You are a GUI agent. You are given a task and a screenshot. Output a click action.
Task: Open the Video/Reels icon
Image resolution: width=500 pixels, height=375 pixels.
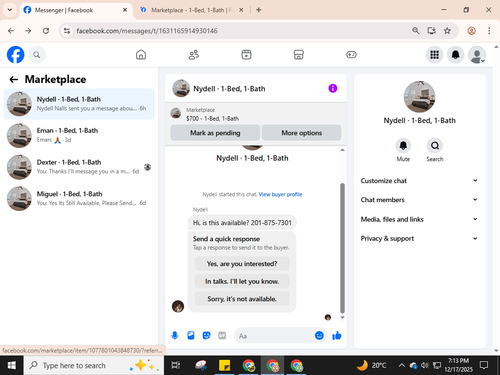(x=246, y=55)
